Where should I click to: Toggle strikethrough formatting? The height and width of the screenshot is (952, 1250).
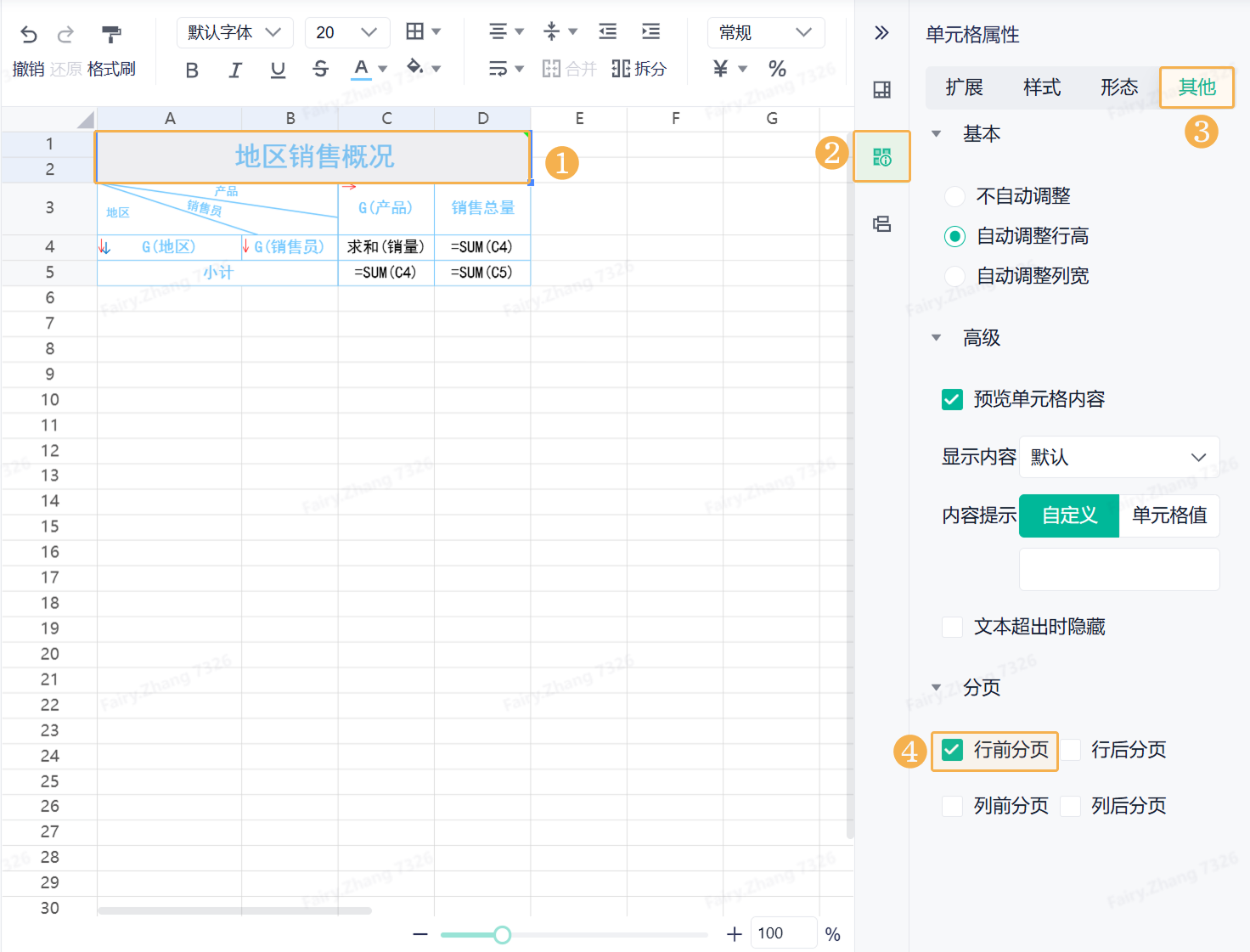pos(320,70)
